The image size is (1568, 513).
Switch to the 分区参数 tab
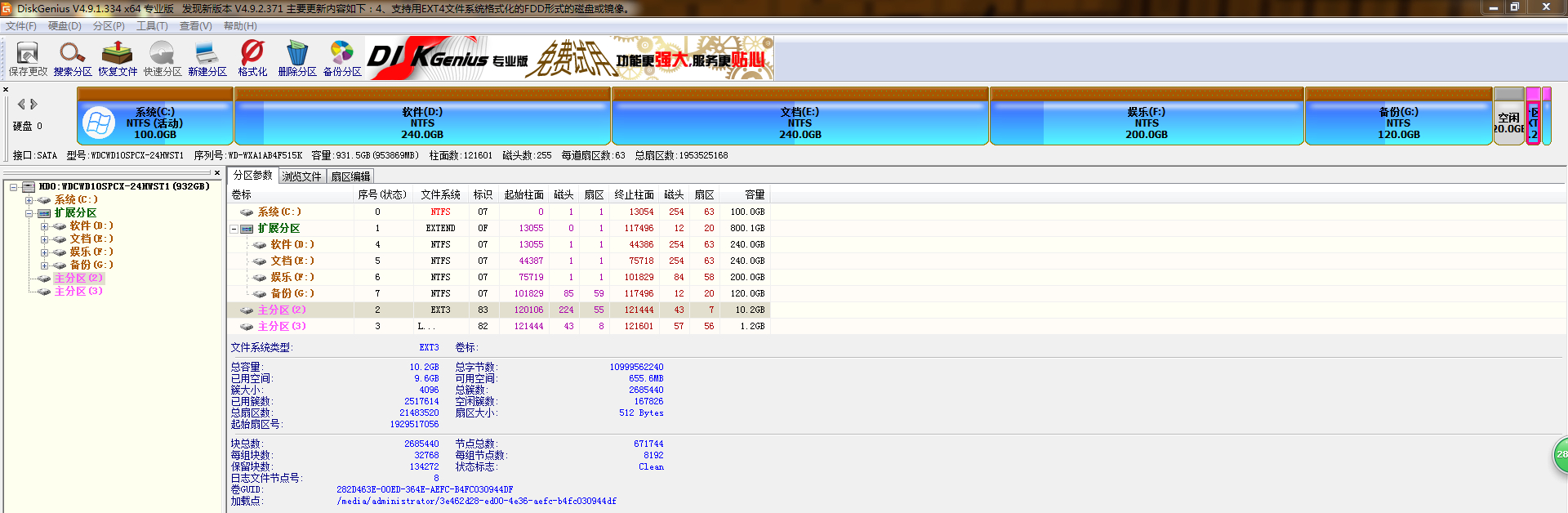pyautogui.click(x=253, y=176)
